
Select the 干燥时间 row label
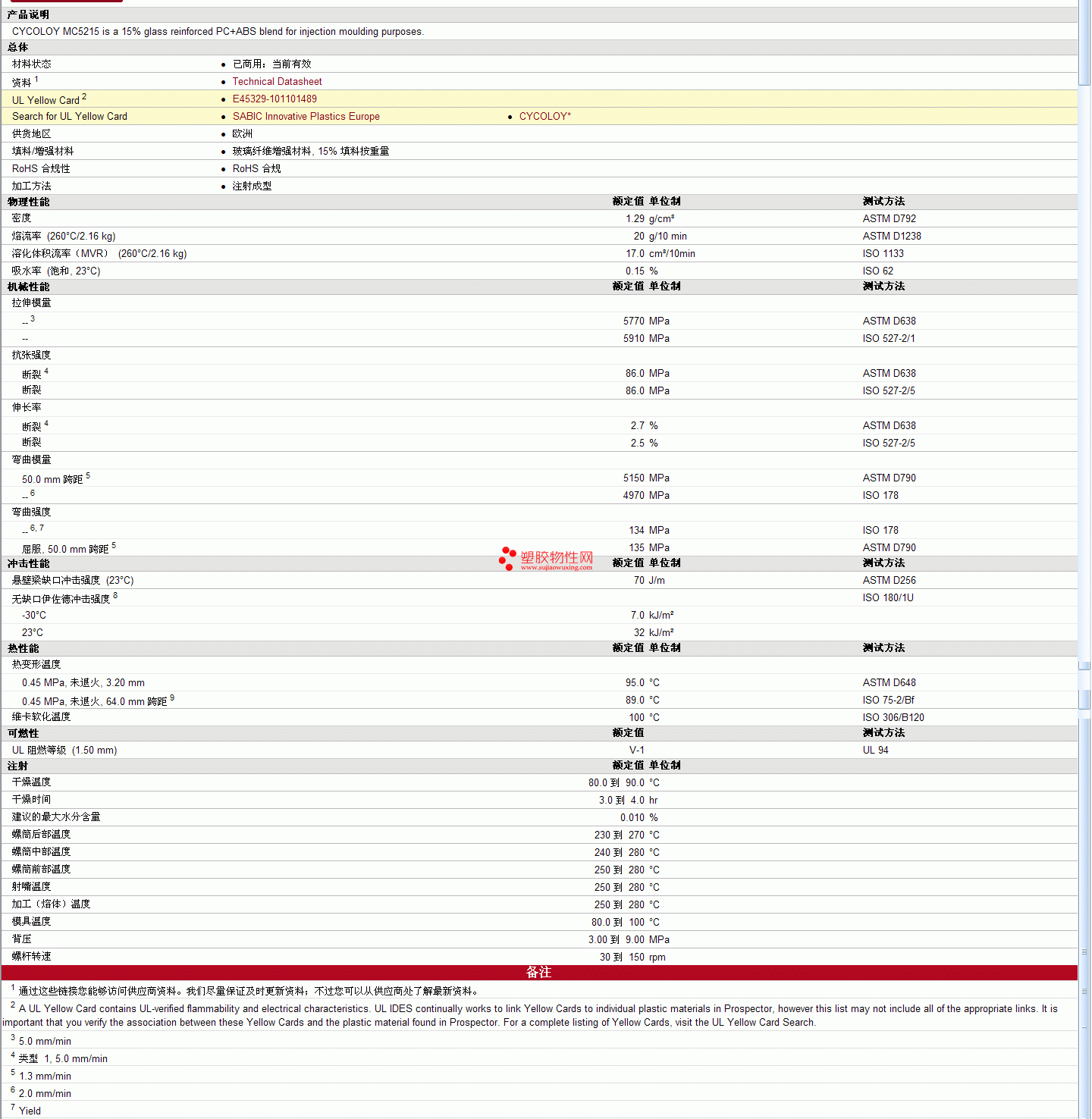pyautogui.click(x=31, y=800)
